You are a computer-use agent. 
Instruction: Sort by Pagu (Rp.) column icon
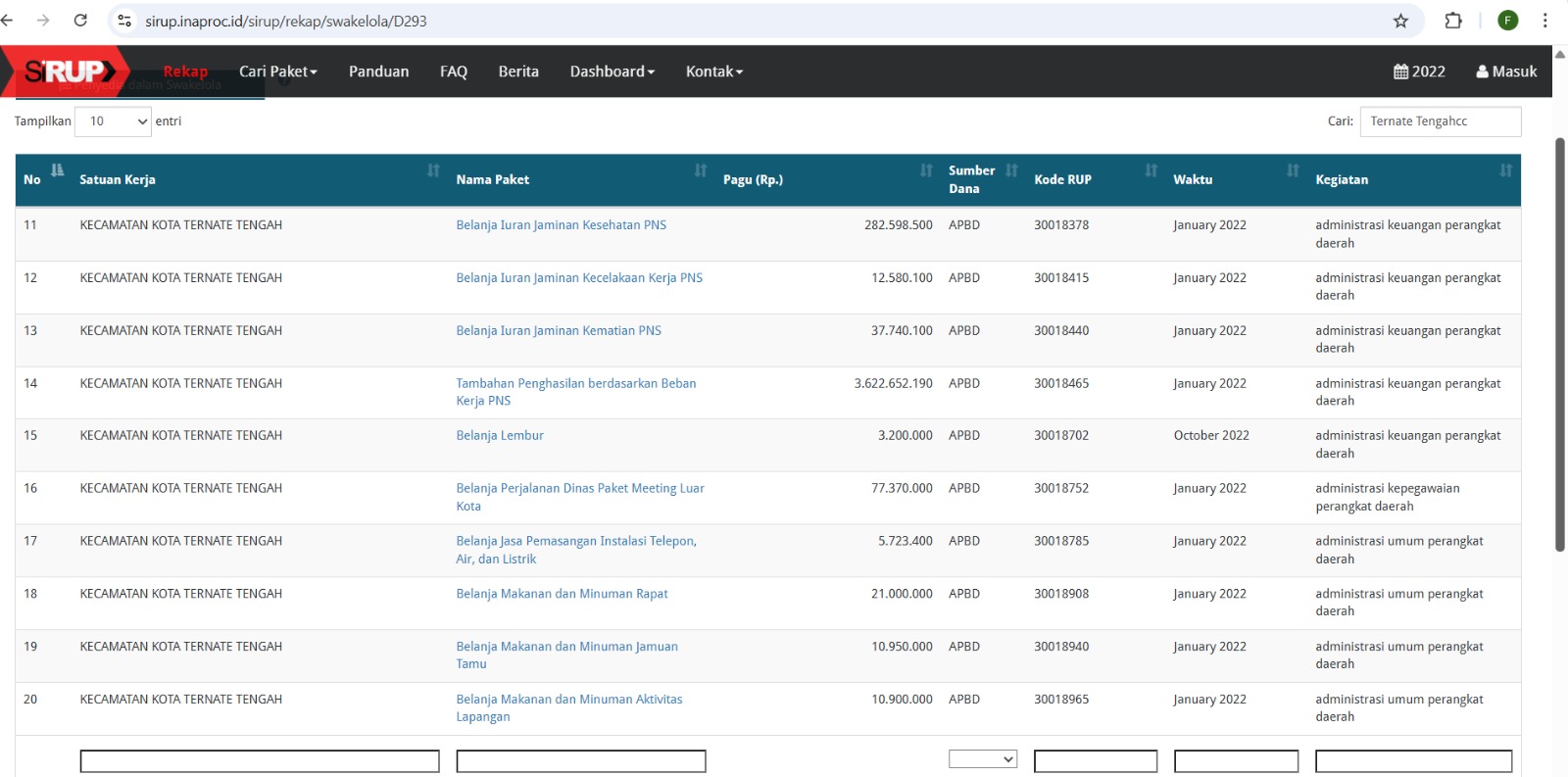coord(926,170)
